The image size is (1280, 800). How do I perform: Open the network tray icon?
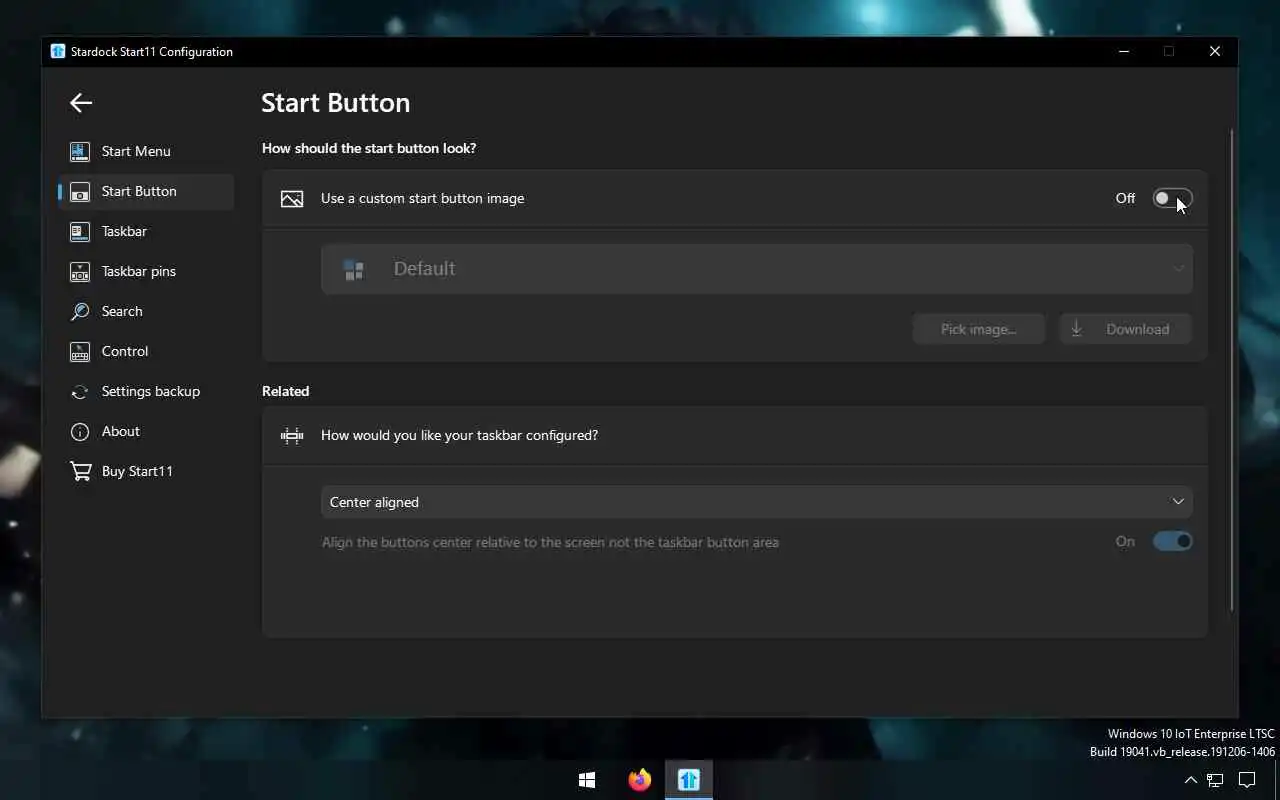(x=1215, y=780)
